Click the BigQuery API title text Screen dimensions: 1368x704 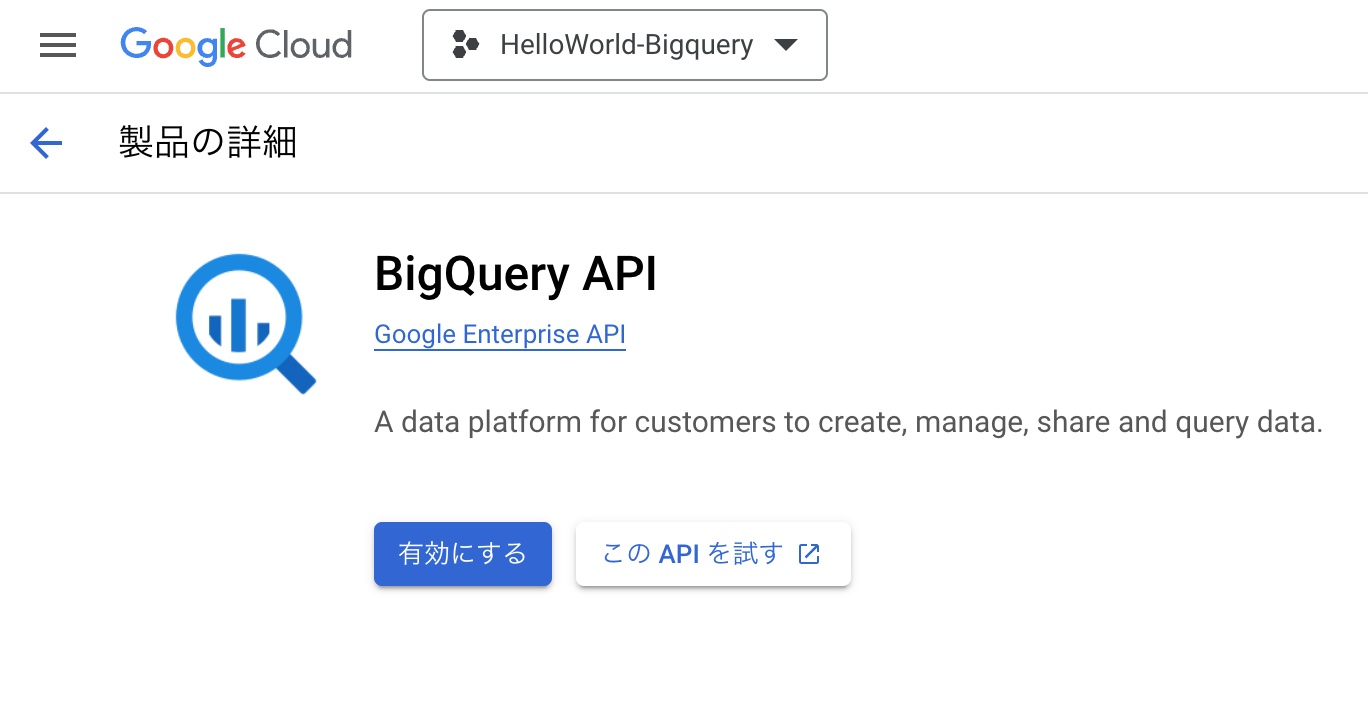pyautogui.click(x=515, y=274)
